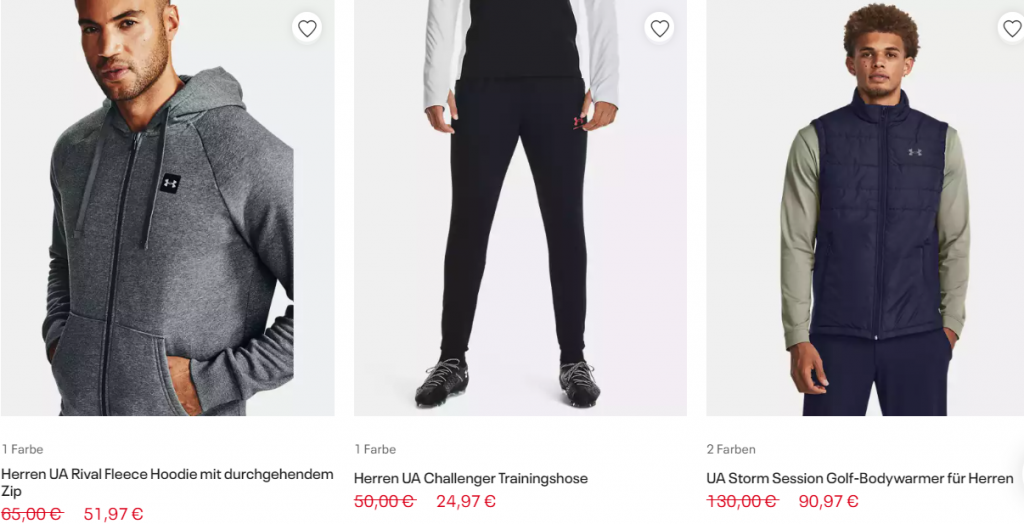1024x524 pixels.
Task: Click the 51,97 € sale price
Action: click(x=113, y=514)
